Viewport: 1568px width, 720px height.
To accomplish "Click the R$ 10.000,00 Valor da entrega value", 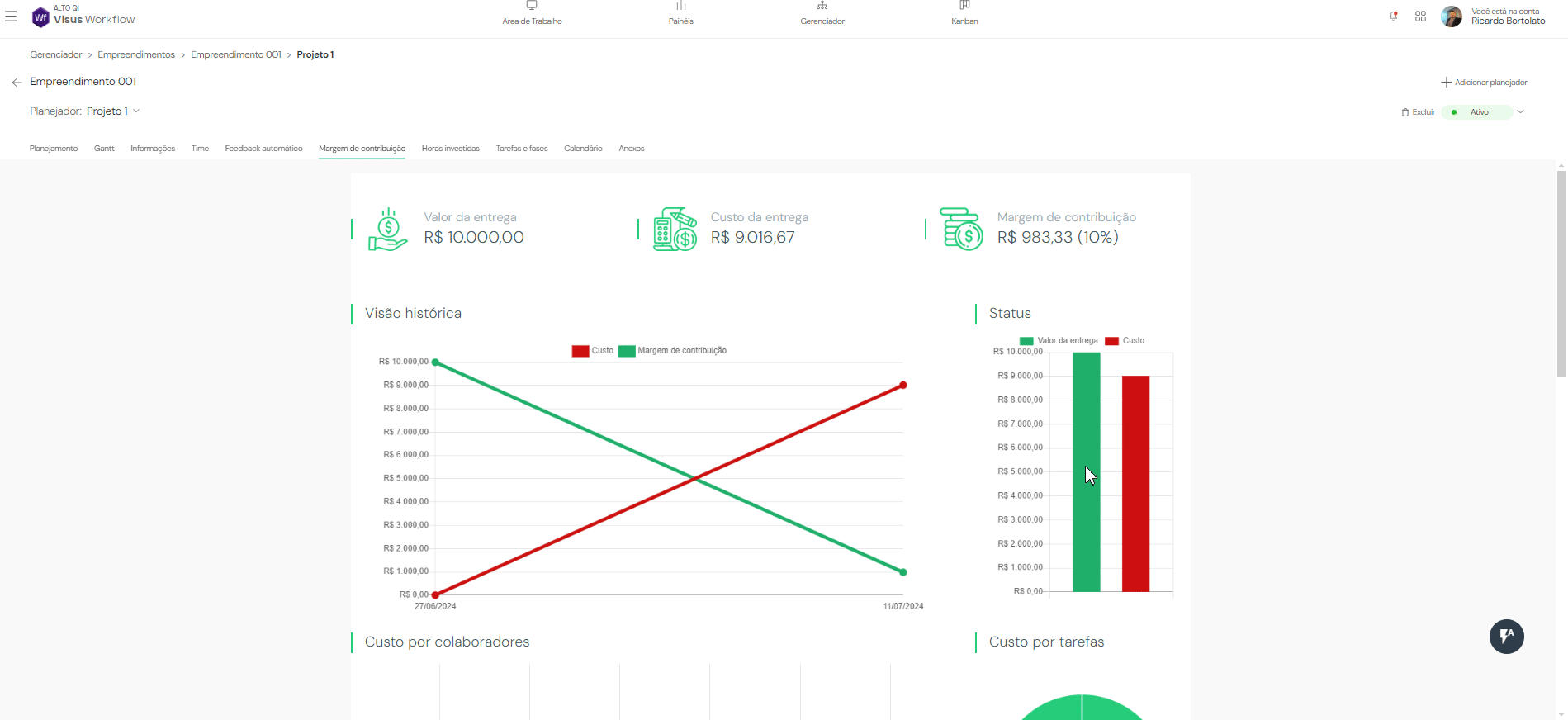I will tap(474, 238).
